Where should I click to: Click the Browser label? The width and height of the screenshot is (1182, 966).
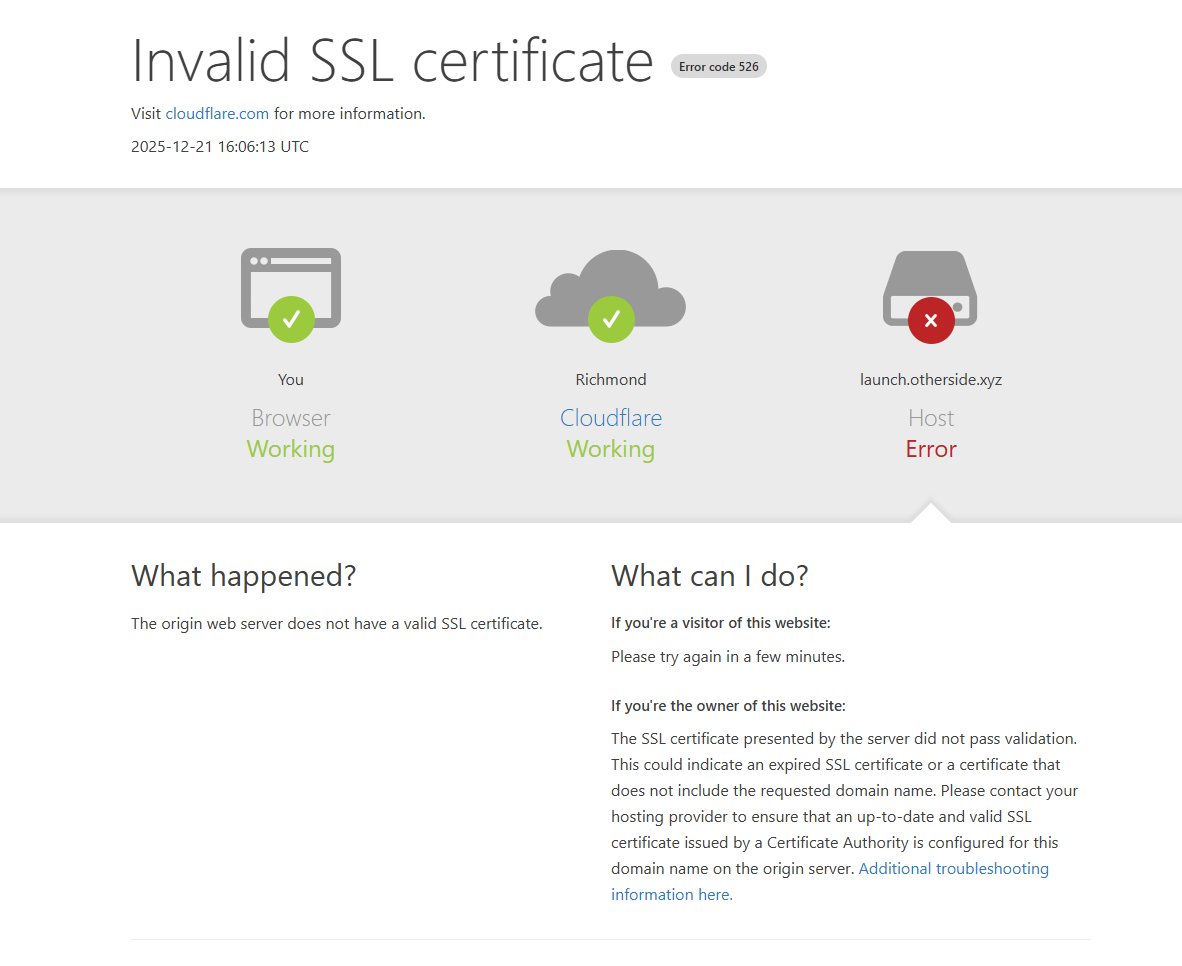coord(291,418)
